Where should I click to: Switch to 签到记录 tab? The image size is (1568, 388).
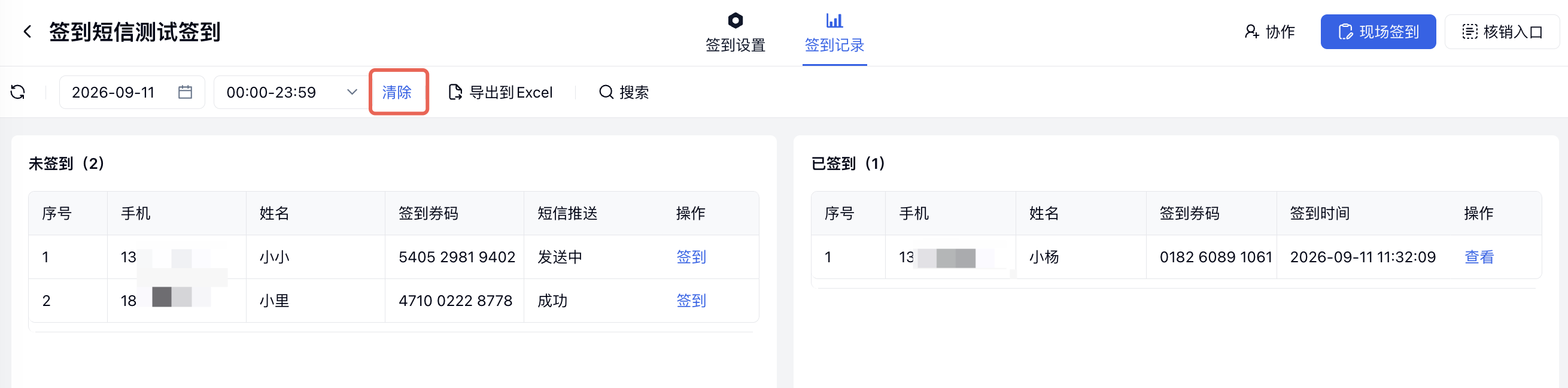point(834,34)
